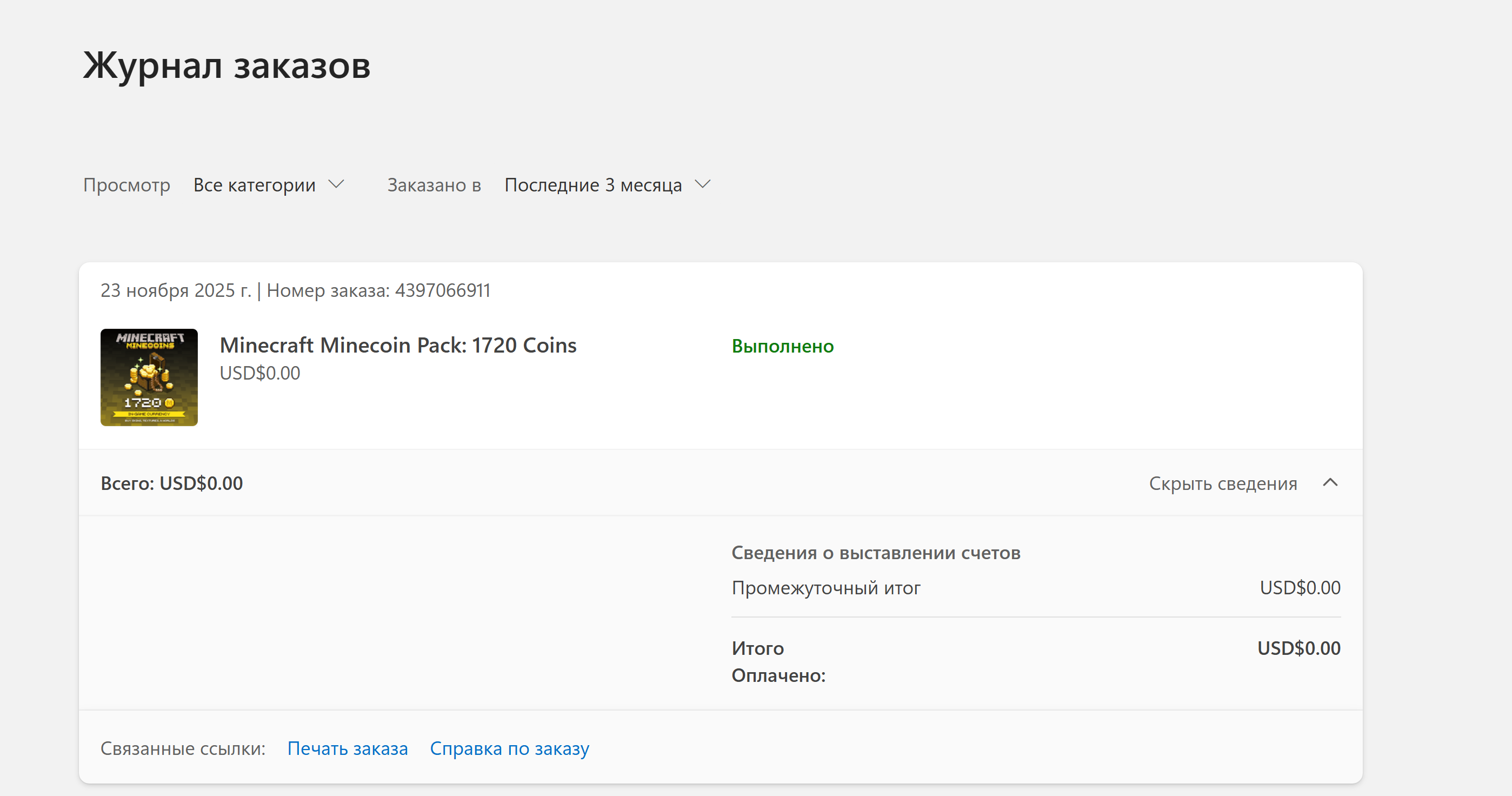1512x796 pixels.
Task: Click item price 'USD$0.00' under product title
Action: (x=259, y=373)
